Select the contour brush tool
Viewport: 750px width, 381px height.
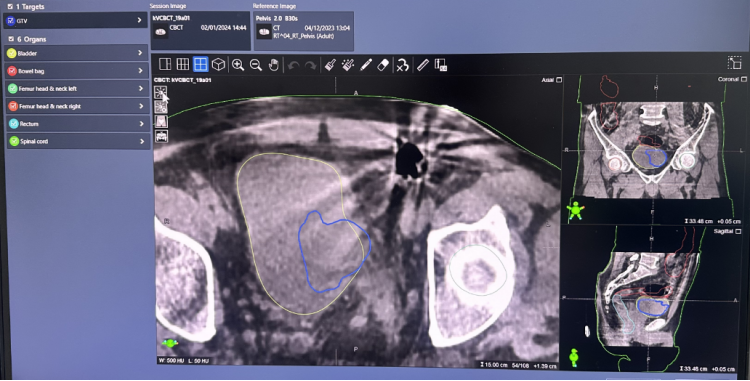(x=330, y=65)
